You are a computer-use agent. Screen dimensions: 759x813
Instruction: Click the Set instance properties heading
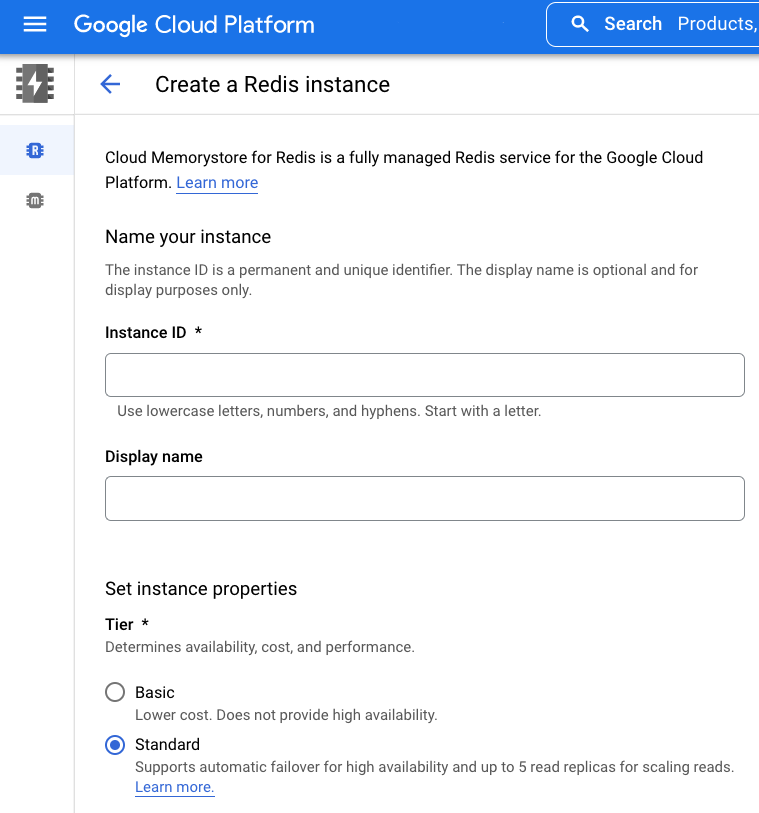[x=201, y=589]
